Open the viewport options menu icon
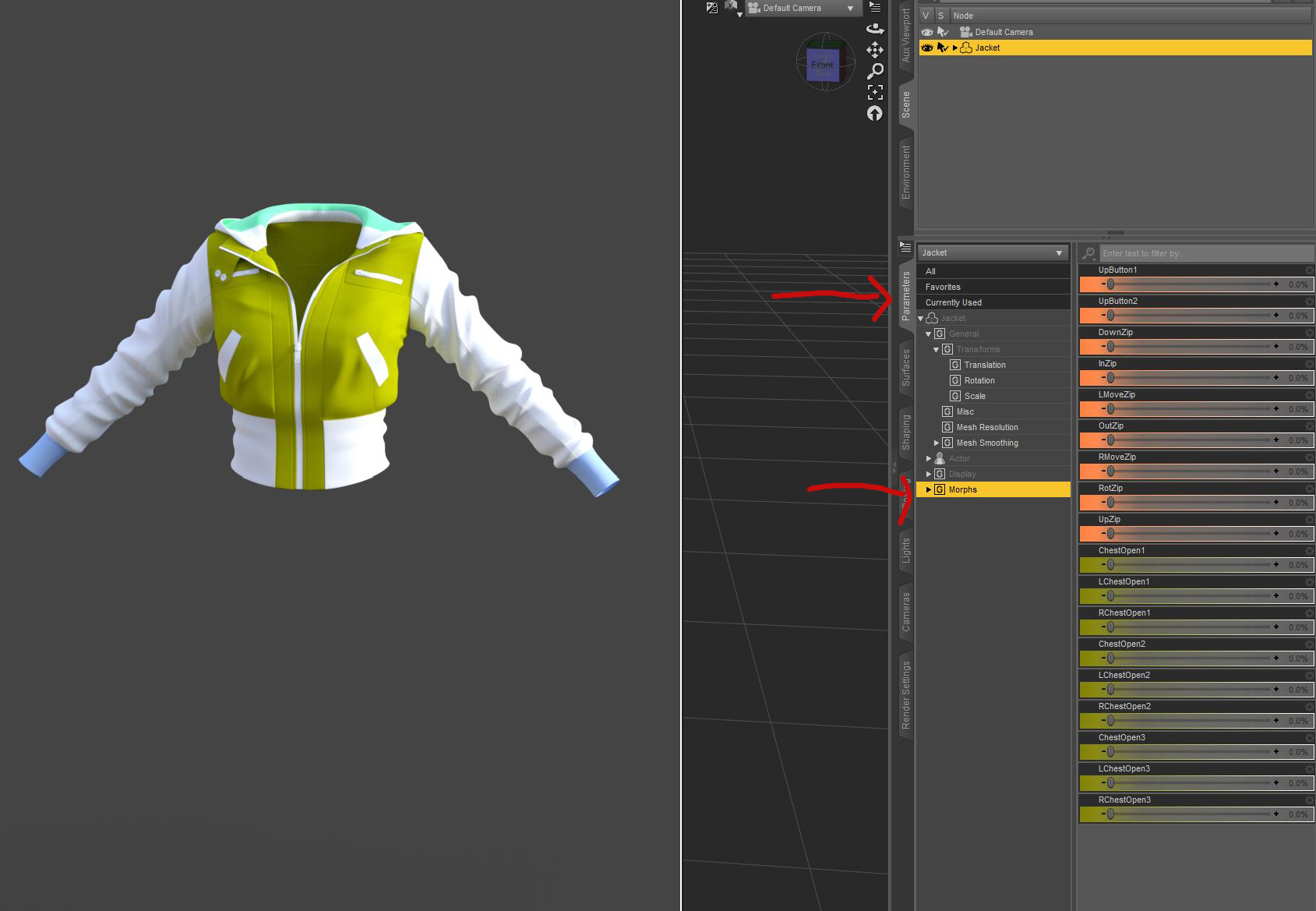The image size is (1316, 911). (875, 8)
